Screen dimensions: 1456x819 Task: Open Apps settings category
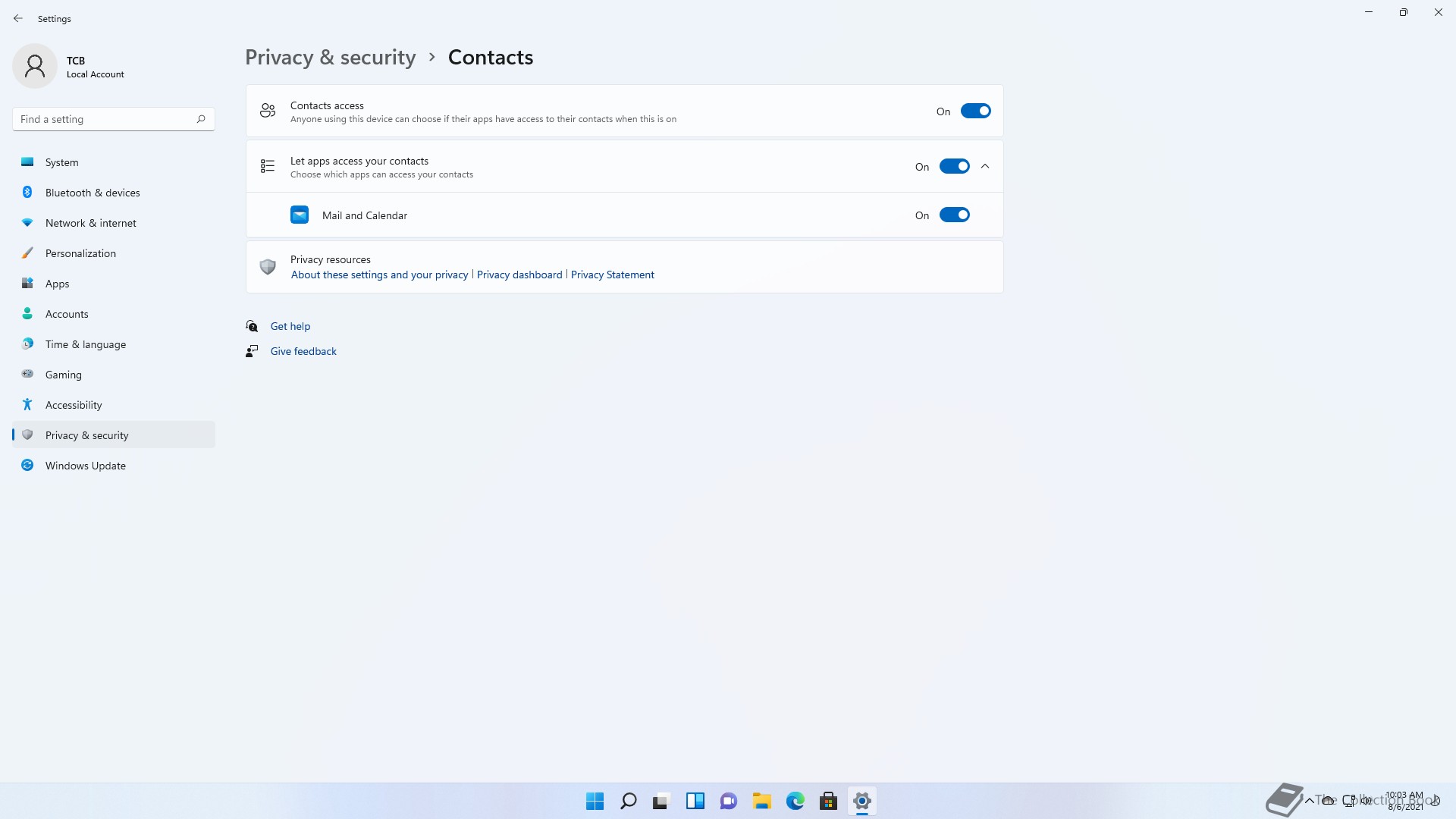point(114,284)
